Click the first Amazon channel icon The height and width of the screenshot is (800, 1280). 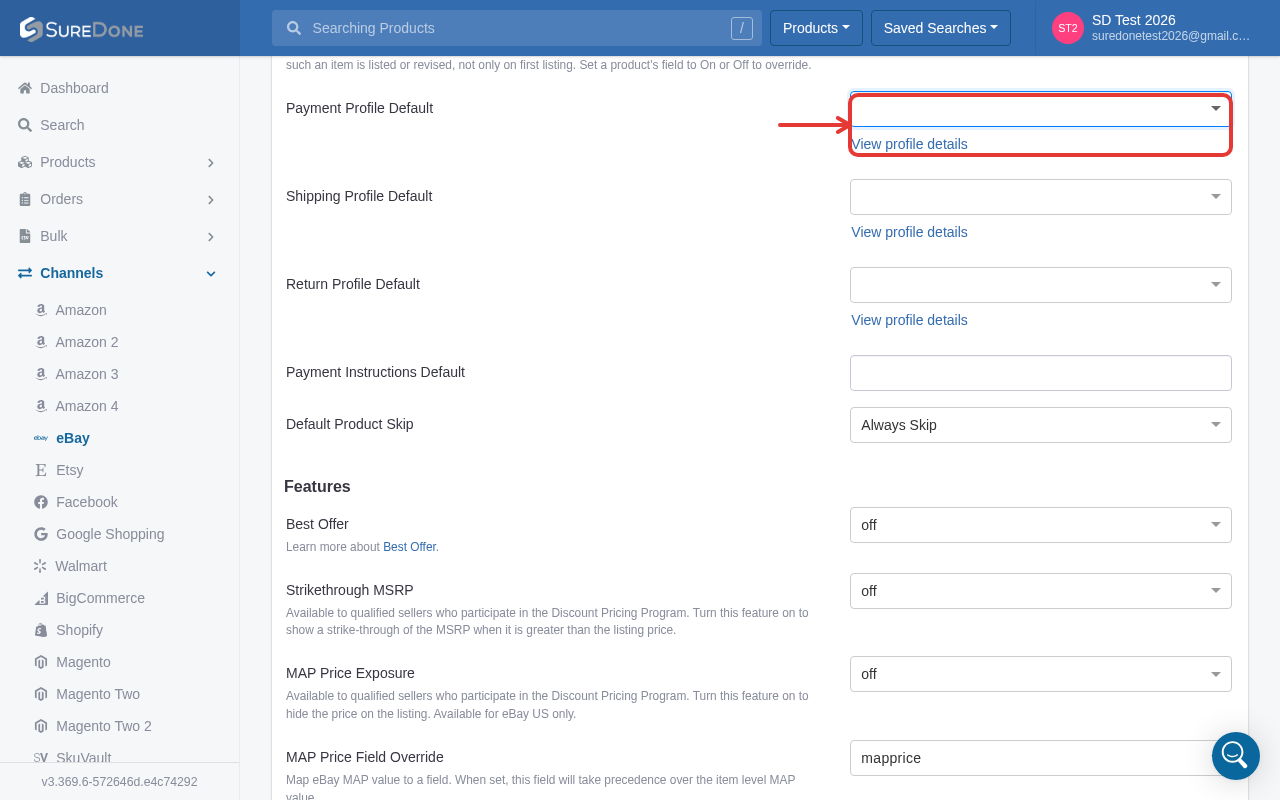[41, 310]
